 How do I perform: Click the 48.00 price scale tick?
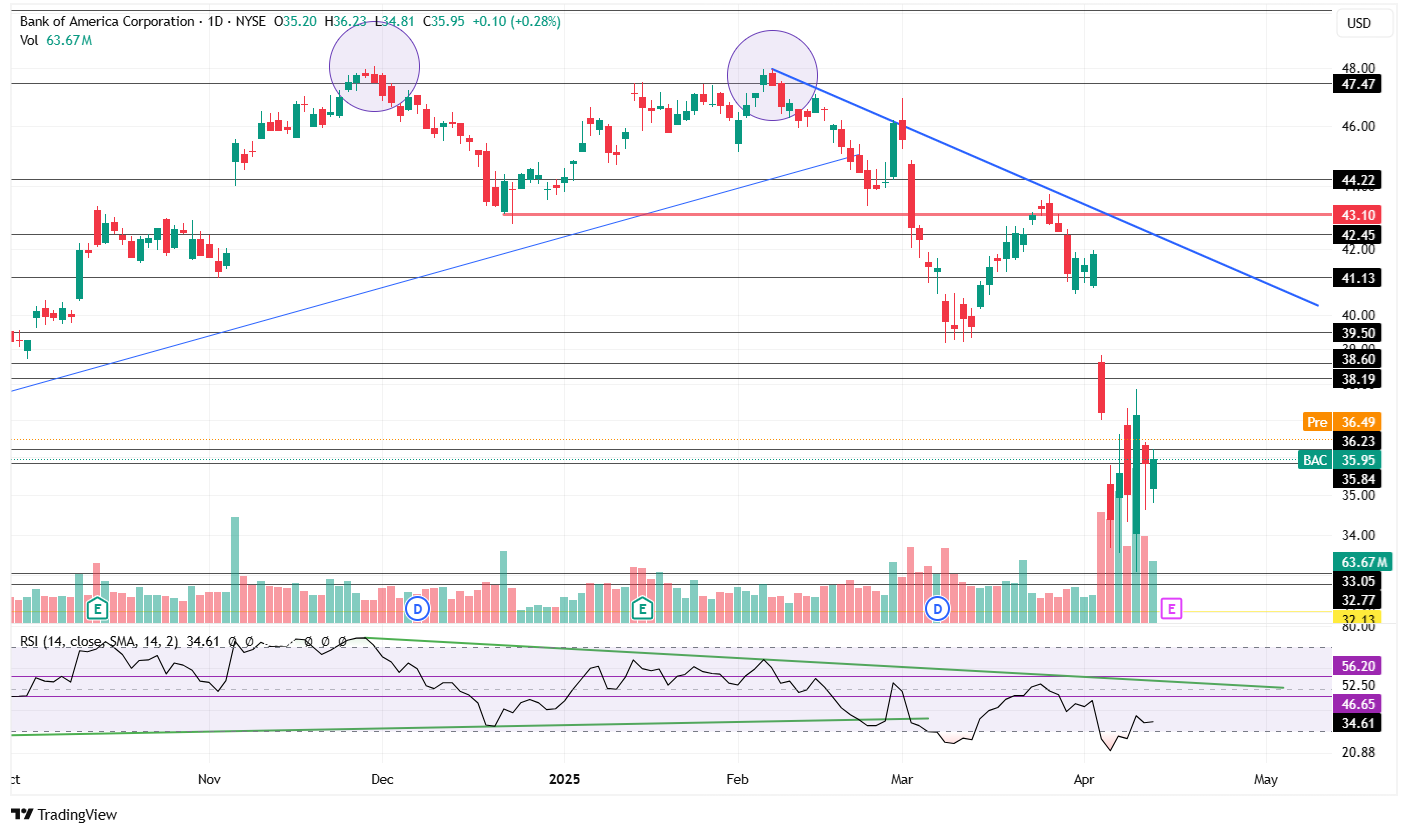click(x=1357, y=68)
